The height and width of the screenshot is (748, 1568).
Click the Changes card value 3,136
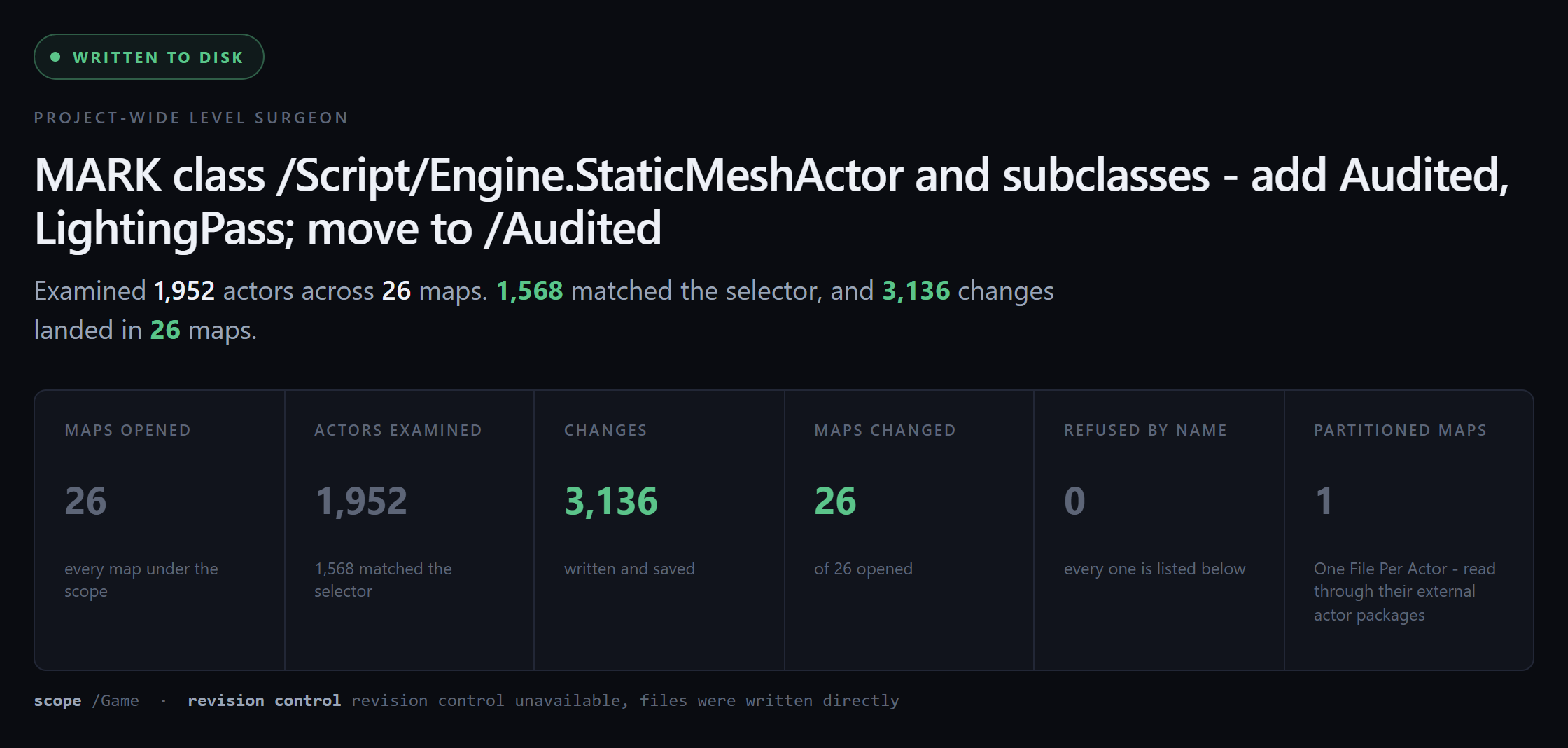tap(611, 501)
